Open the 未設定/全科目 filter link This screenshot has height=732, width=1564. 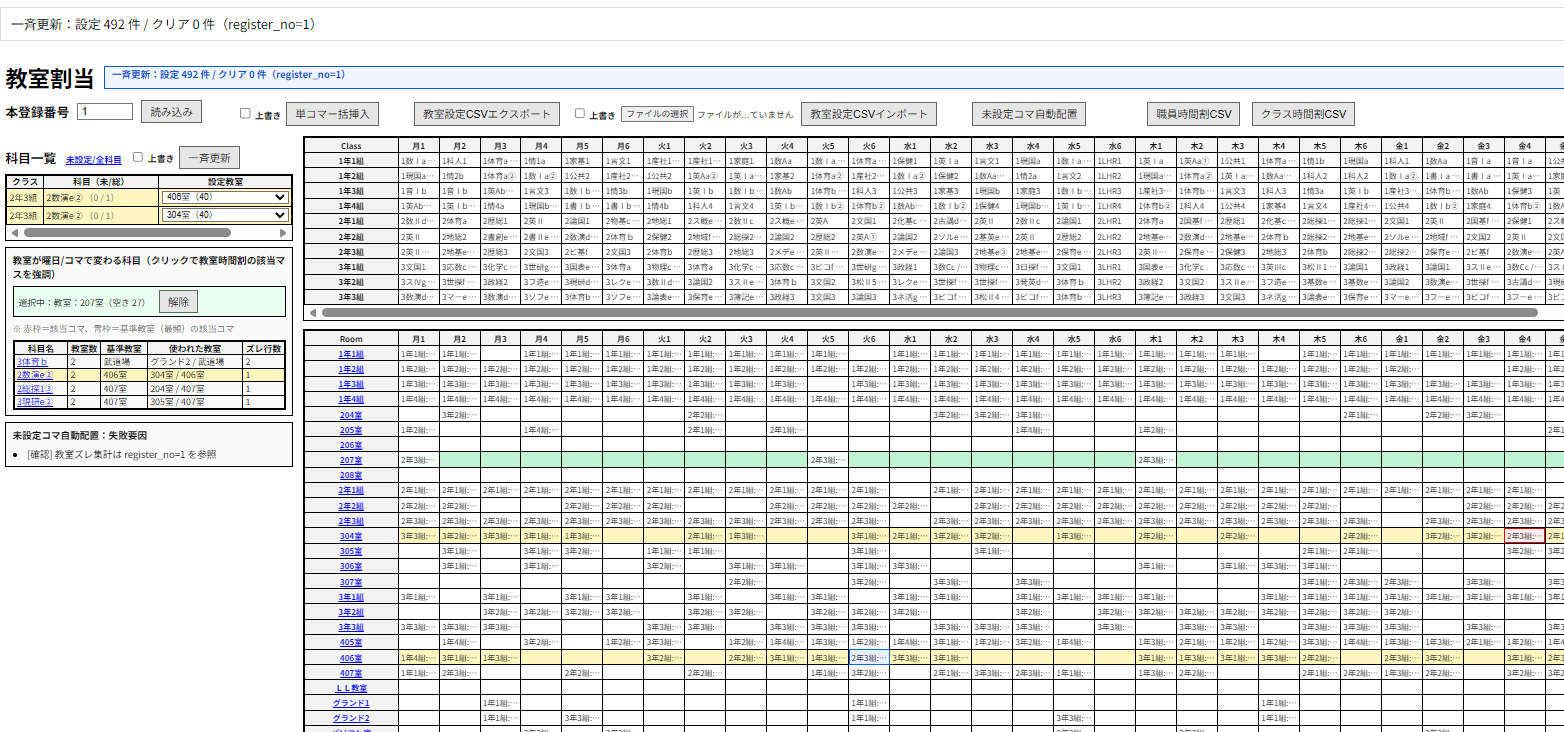94,159
